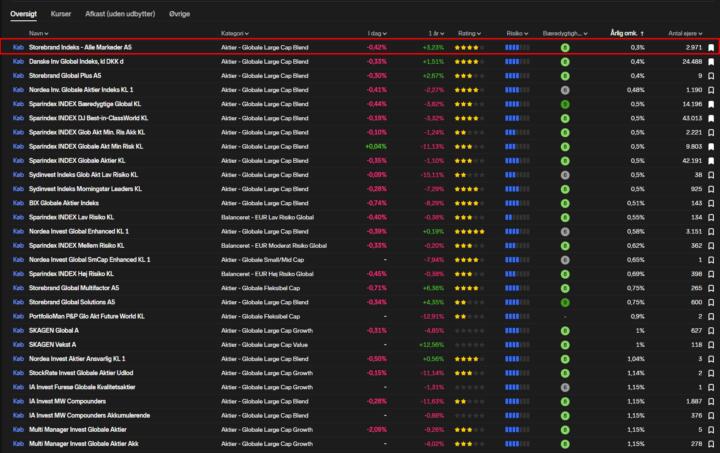Click 'Aktier - Globale Large Cap Value' category text

(x=264, y=345)
